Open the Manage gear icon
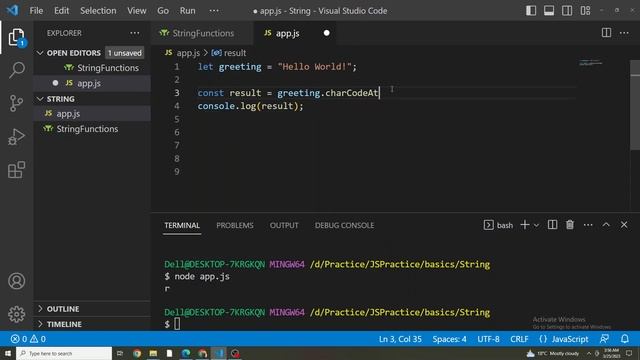 point(16,314)
